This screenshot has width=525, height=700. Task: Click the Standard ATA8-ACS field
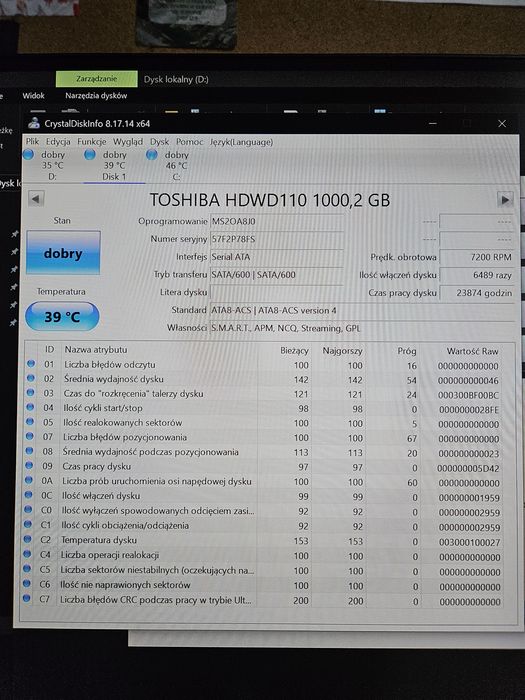[x=362, y=310]
